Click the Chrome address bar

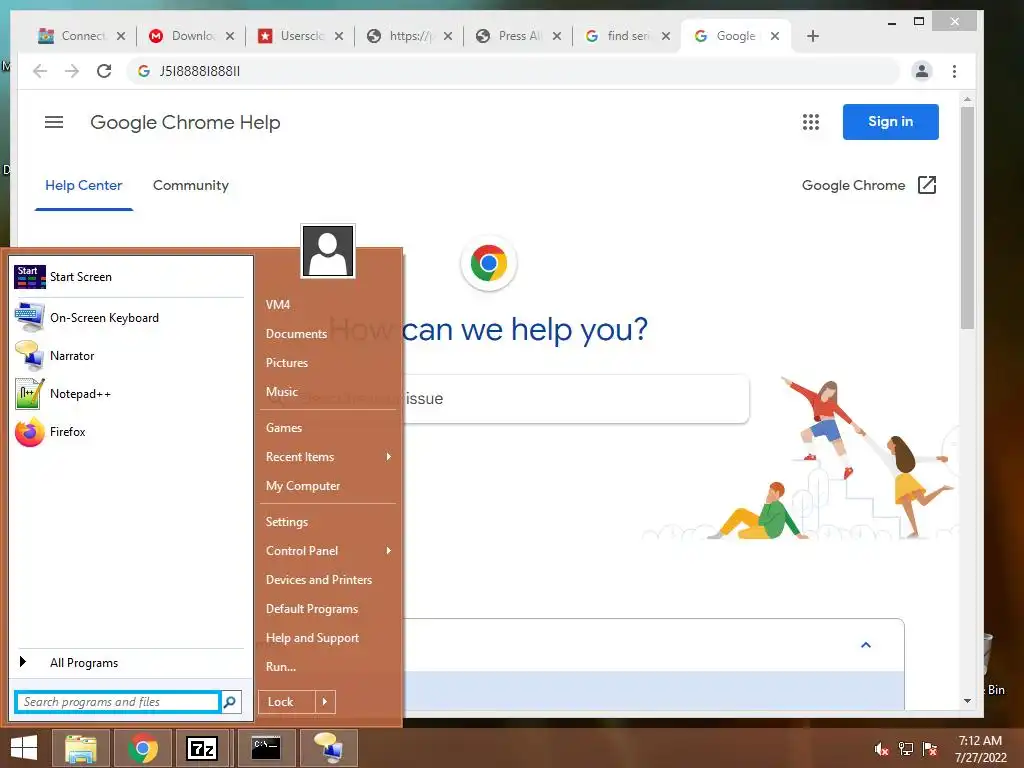tap(513, 71)
